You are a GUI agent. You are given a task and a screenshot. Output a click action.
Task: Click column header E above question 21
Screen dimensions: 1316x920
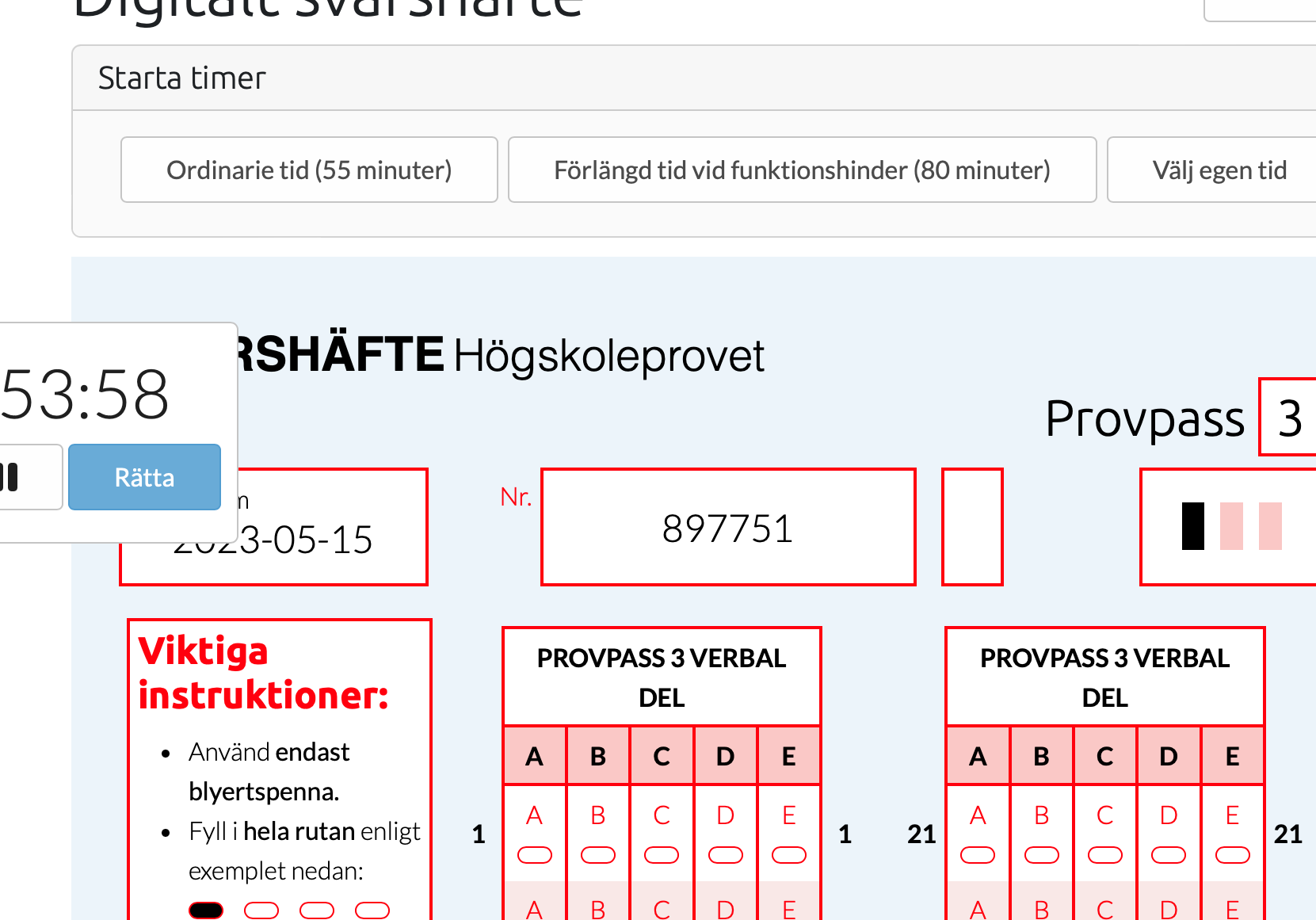[1233, 756]
